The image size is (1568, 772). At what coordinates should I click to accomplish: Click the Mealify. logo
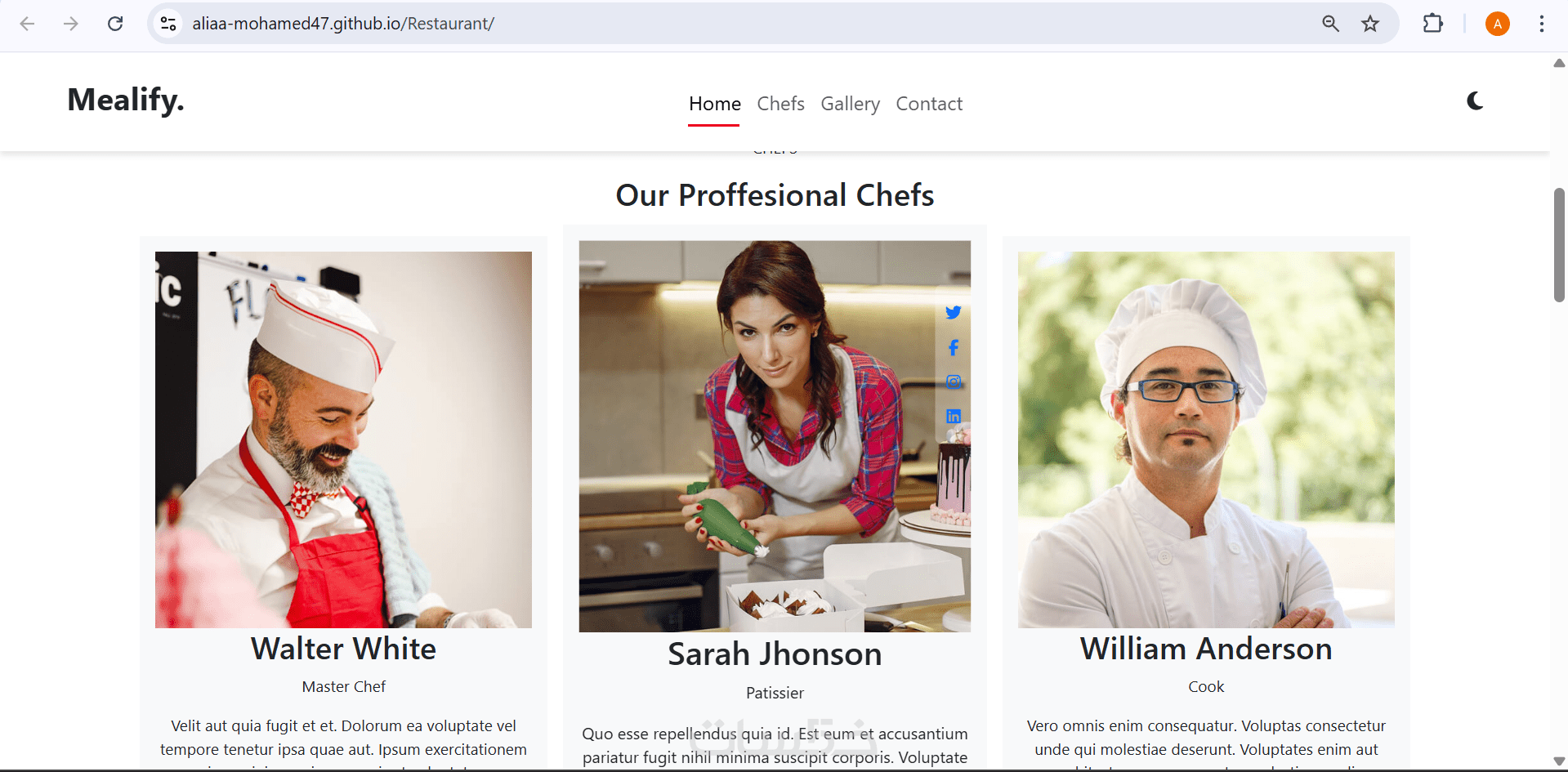pos(126,100)
